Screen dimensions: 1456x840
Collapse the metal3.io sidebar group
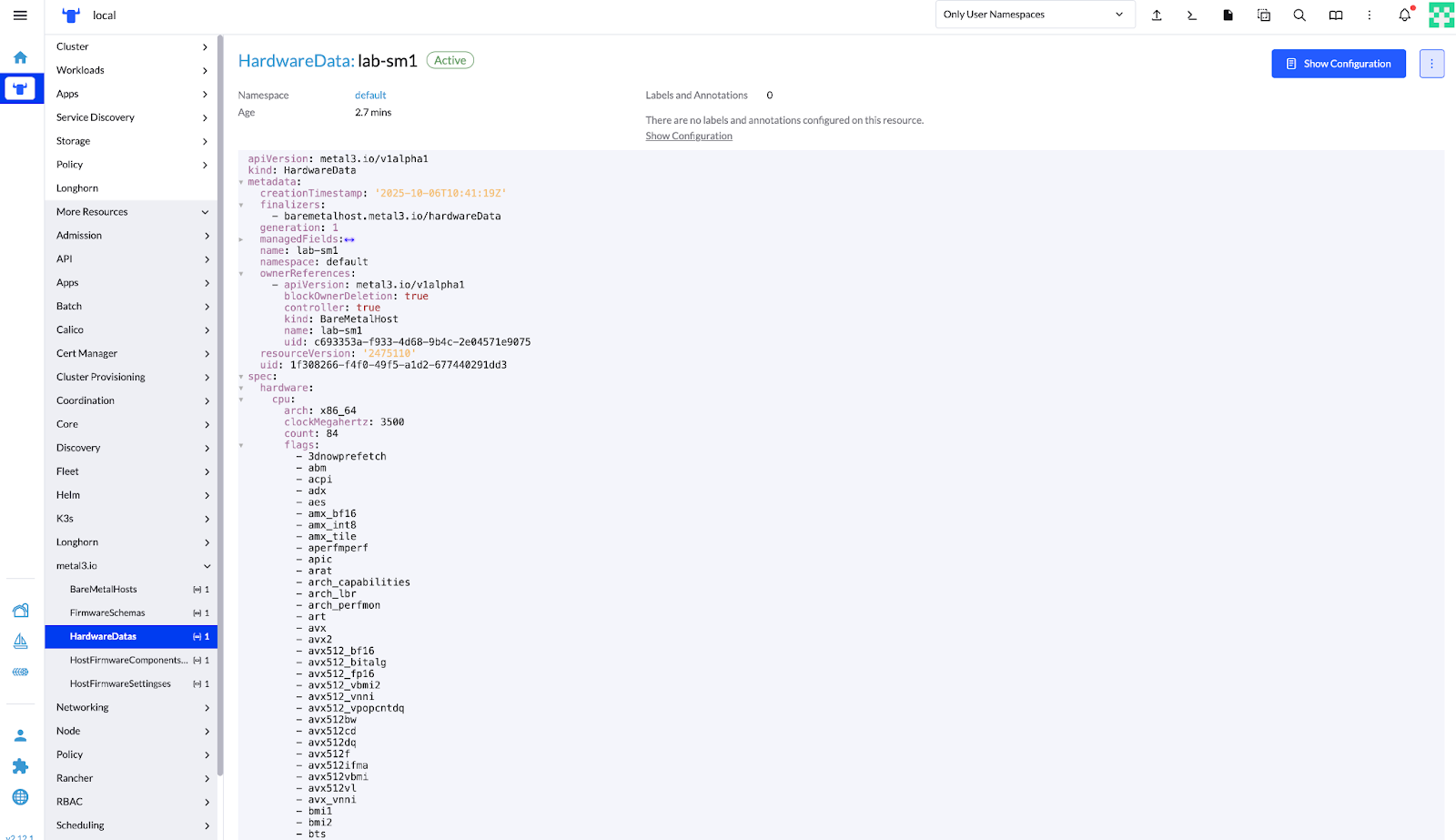pyautogui.click(x=207, y=566)
